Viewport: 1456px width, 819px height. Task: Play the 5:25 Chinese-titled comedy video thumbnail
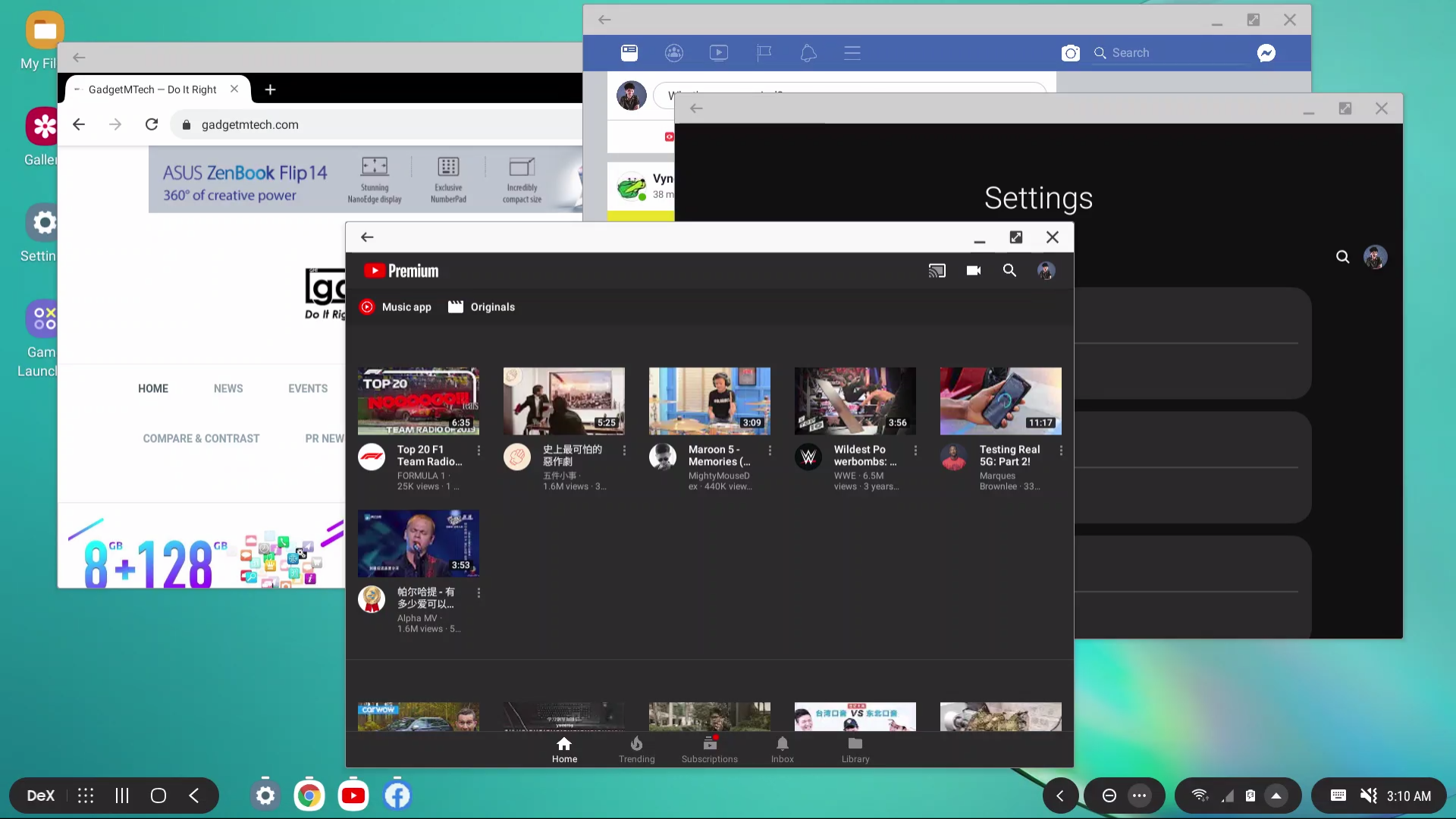coord(564,401)
